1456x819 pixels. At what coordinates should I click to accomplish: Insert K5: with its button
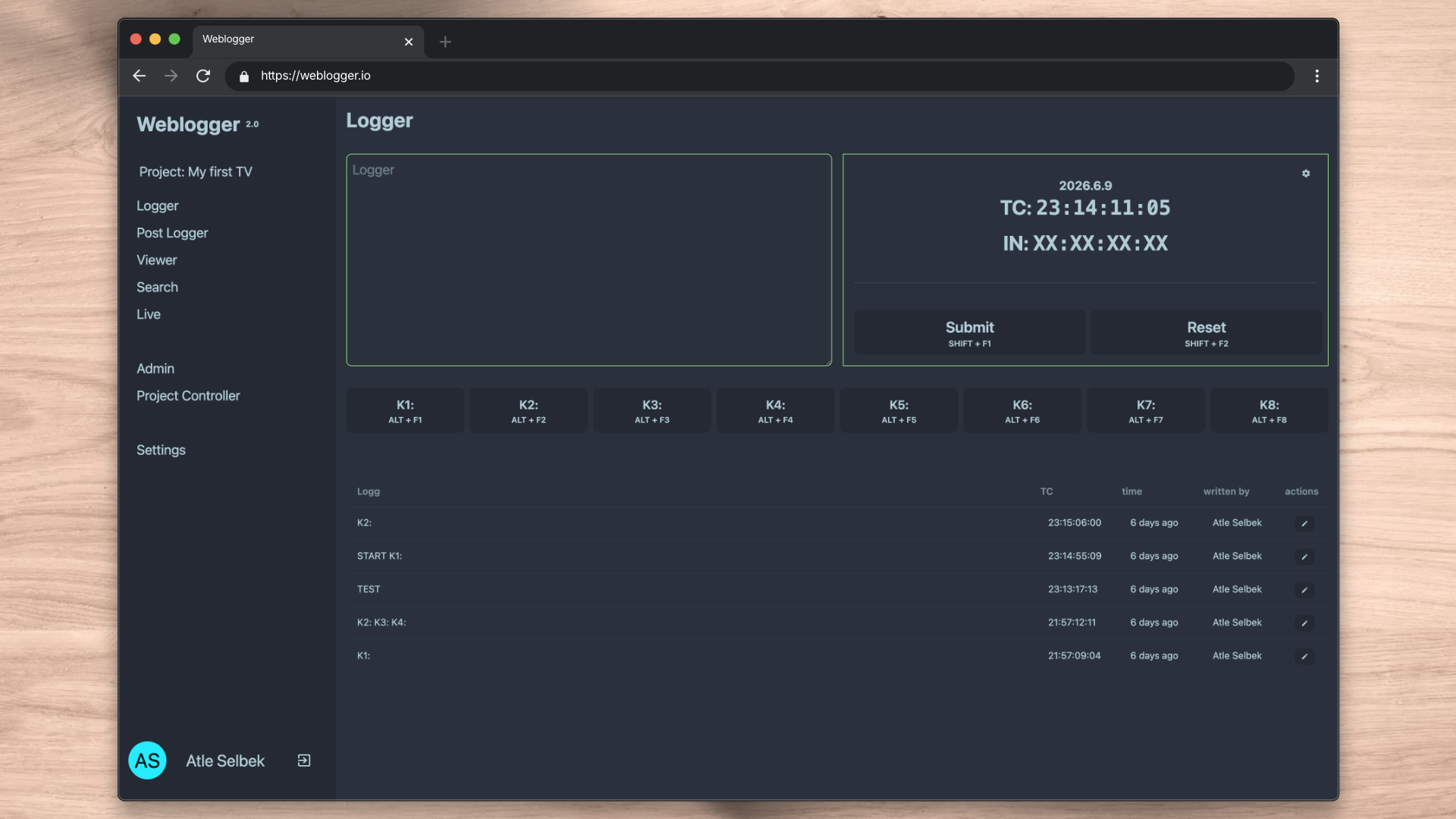[899, 410]
